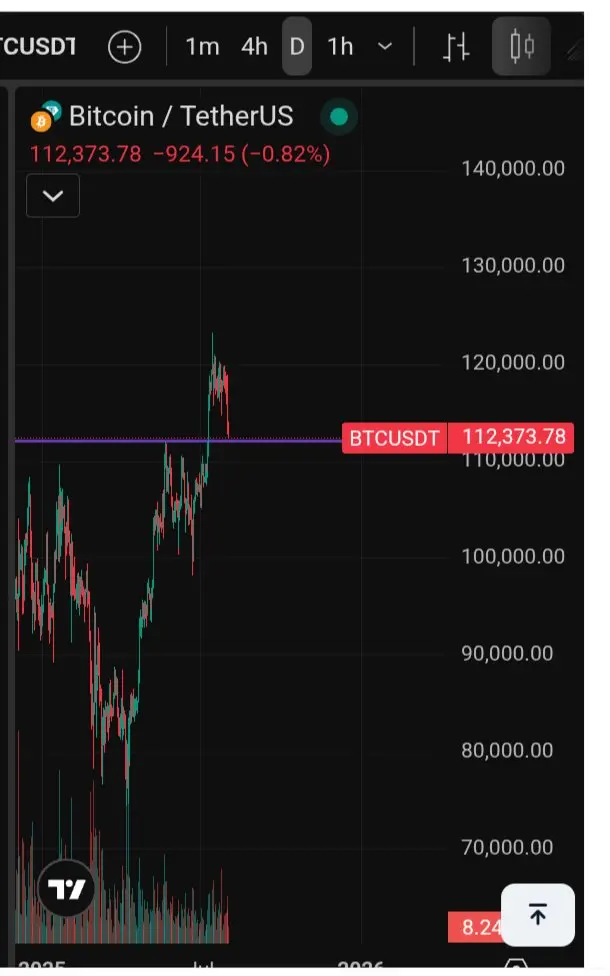
Task: Select the bars chart style icon
Action: tap(456, 47)
